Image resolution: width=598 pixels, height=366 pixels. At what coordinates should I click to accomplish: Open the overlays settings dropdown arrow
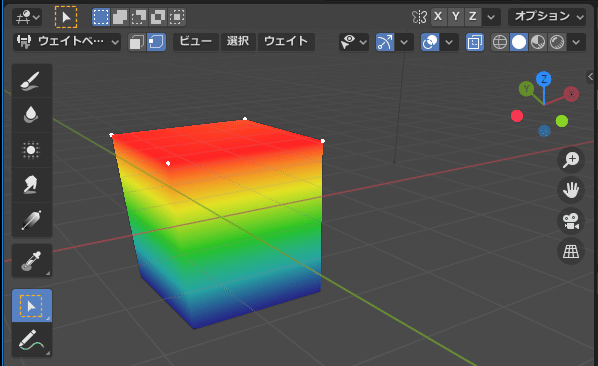click(449, 42)
